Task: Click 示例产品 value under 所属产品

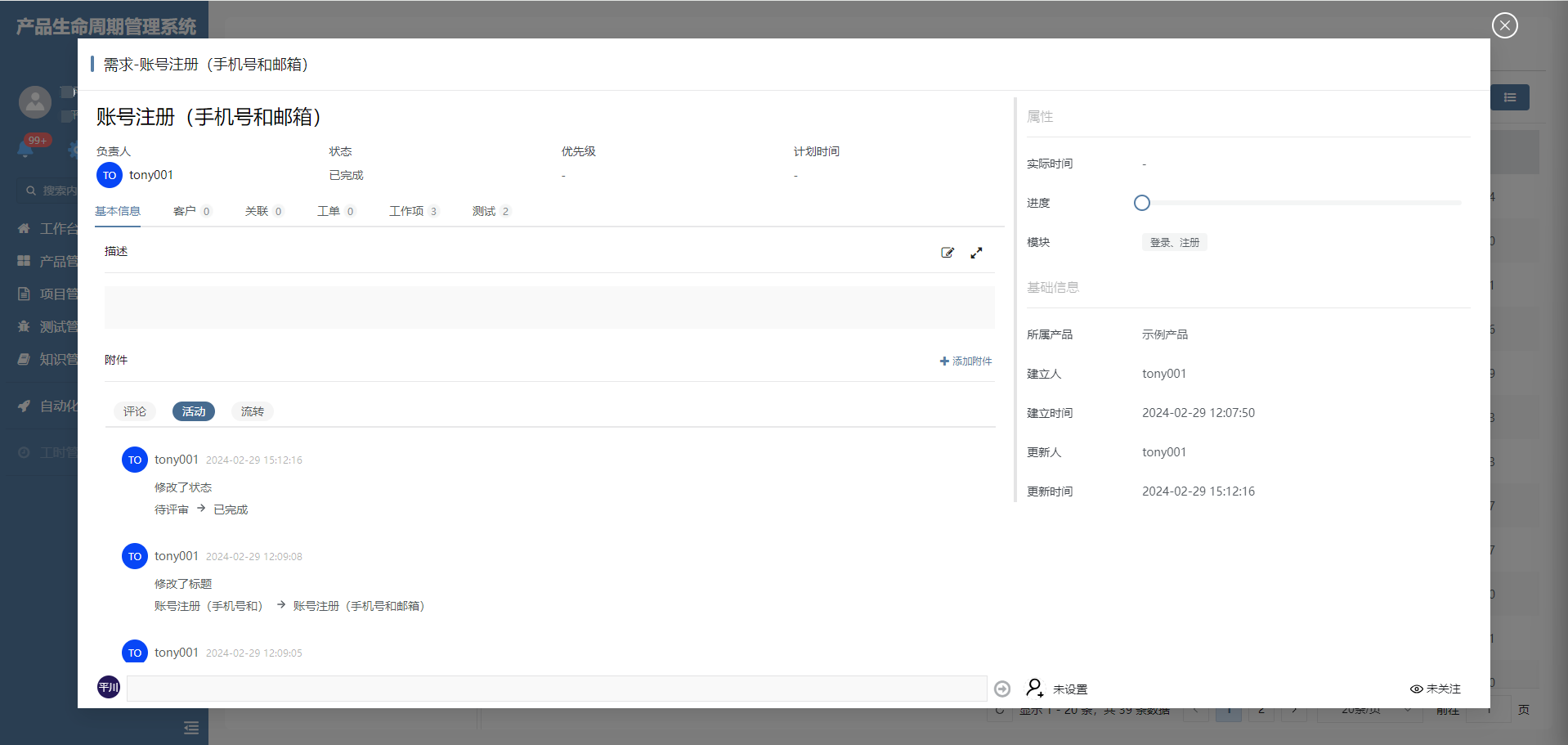Action: [1165, 334]
